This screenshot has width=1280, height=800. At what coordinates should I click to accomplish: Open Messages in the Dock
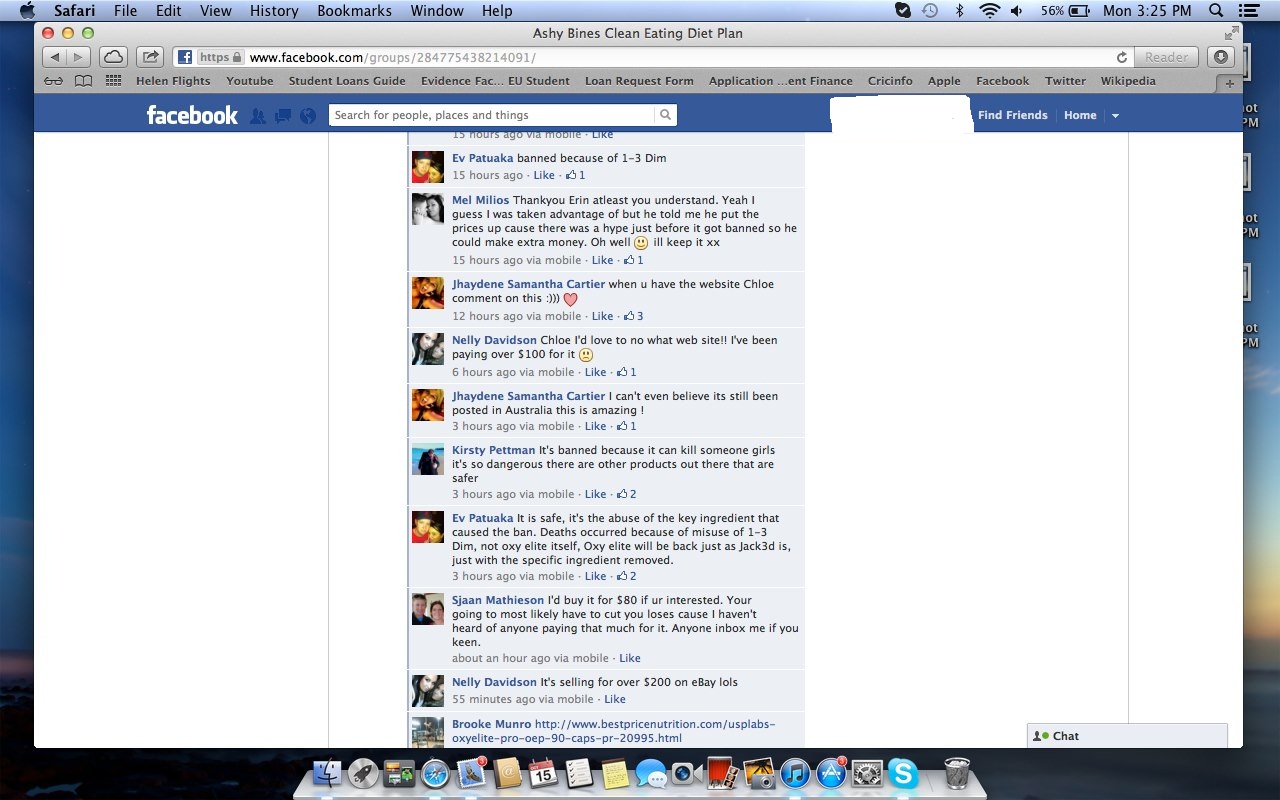pyautogui.click(x=651, y=772)
